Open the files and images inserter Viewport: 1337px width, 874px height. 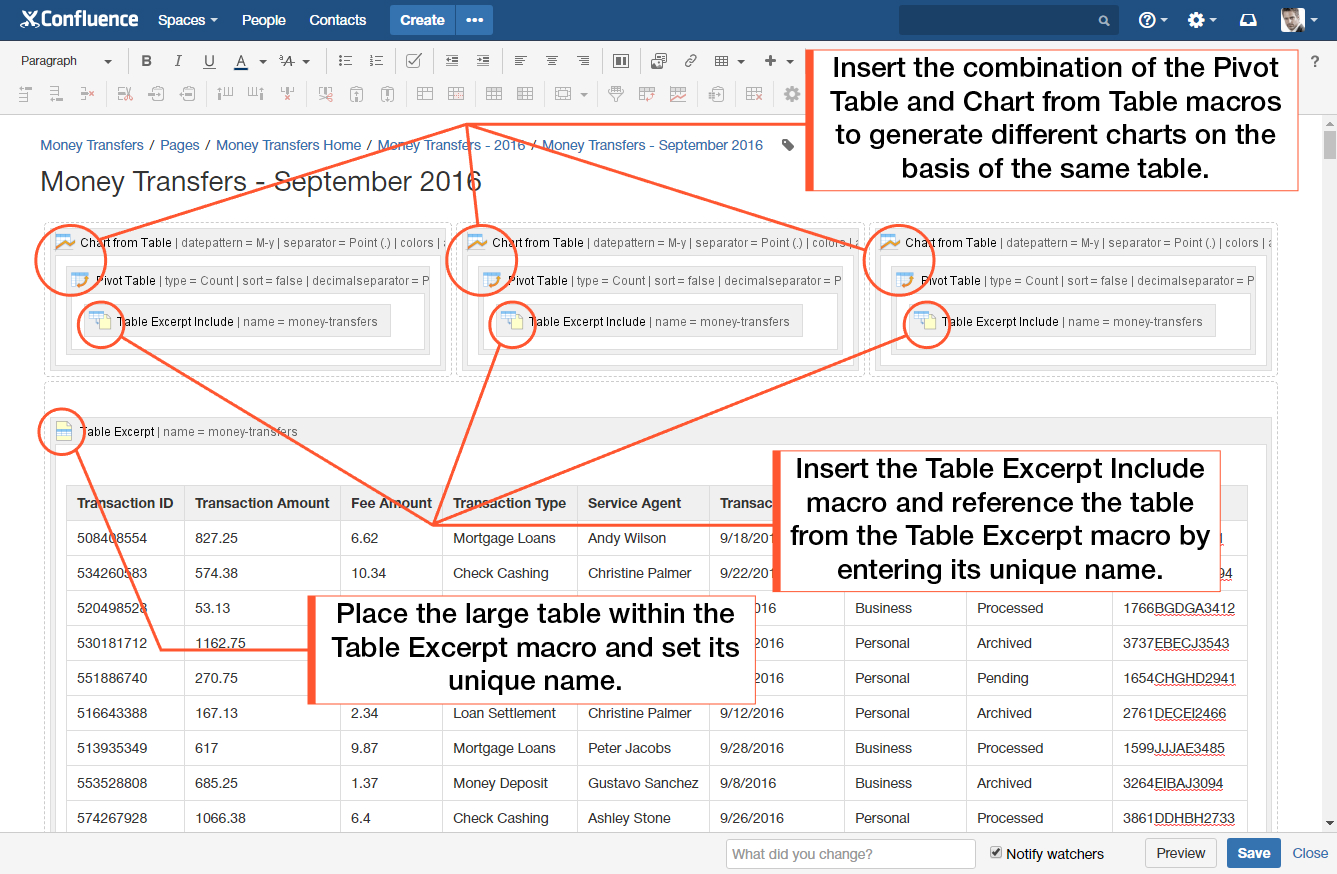coord(658,60)
